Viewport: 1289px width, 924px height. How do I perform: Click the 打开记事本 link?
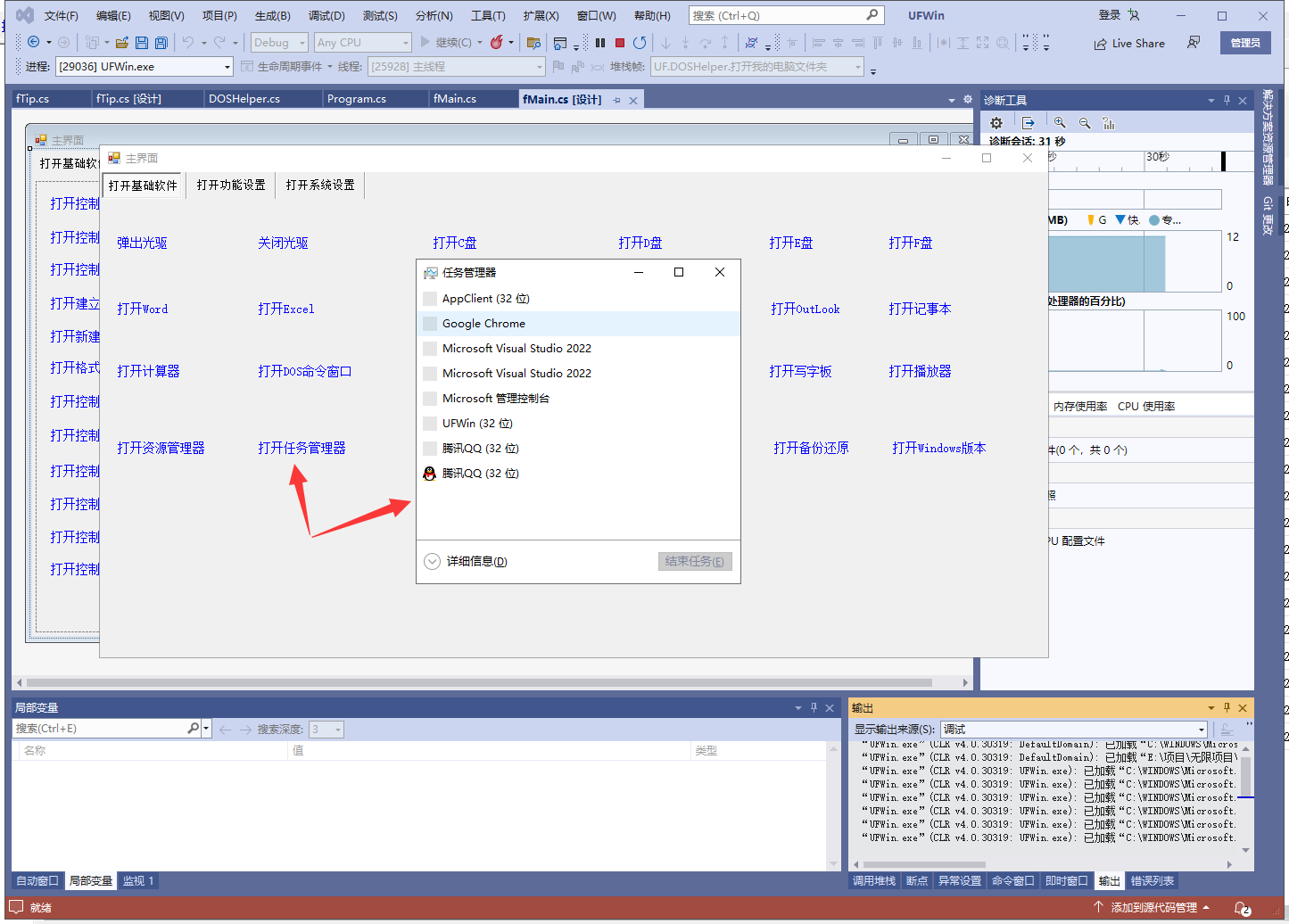920,309
